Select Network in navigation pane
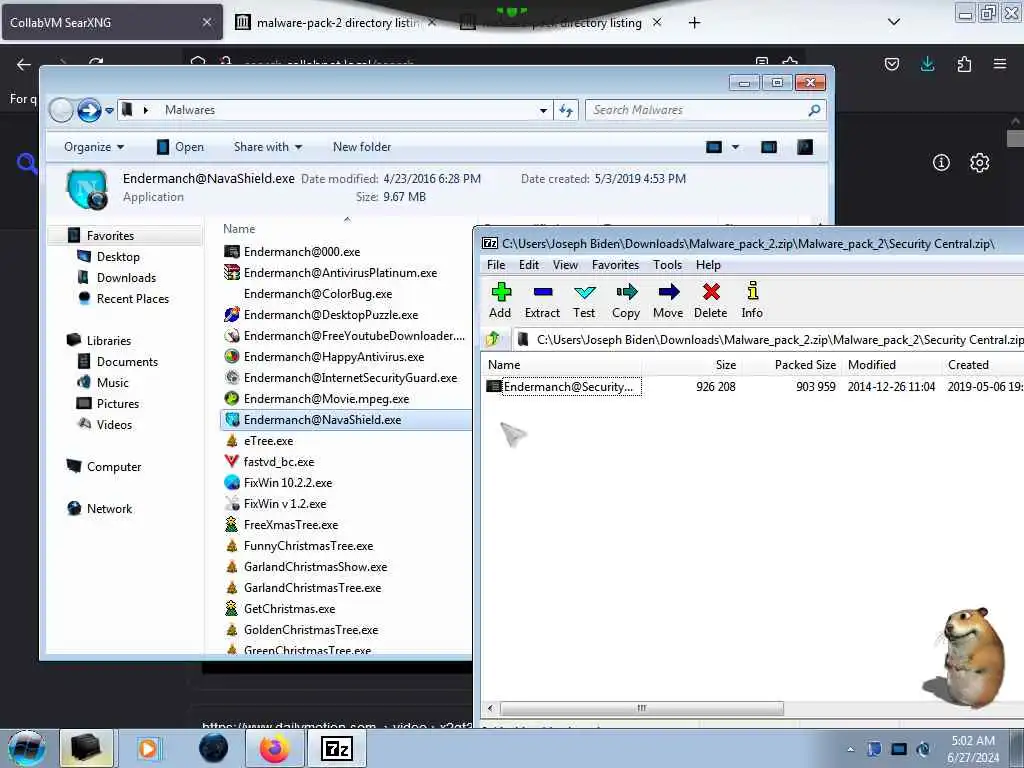The image size is (1024, 768). [x=99, y=509]
